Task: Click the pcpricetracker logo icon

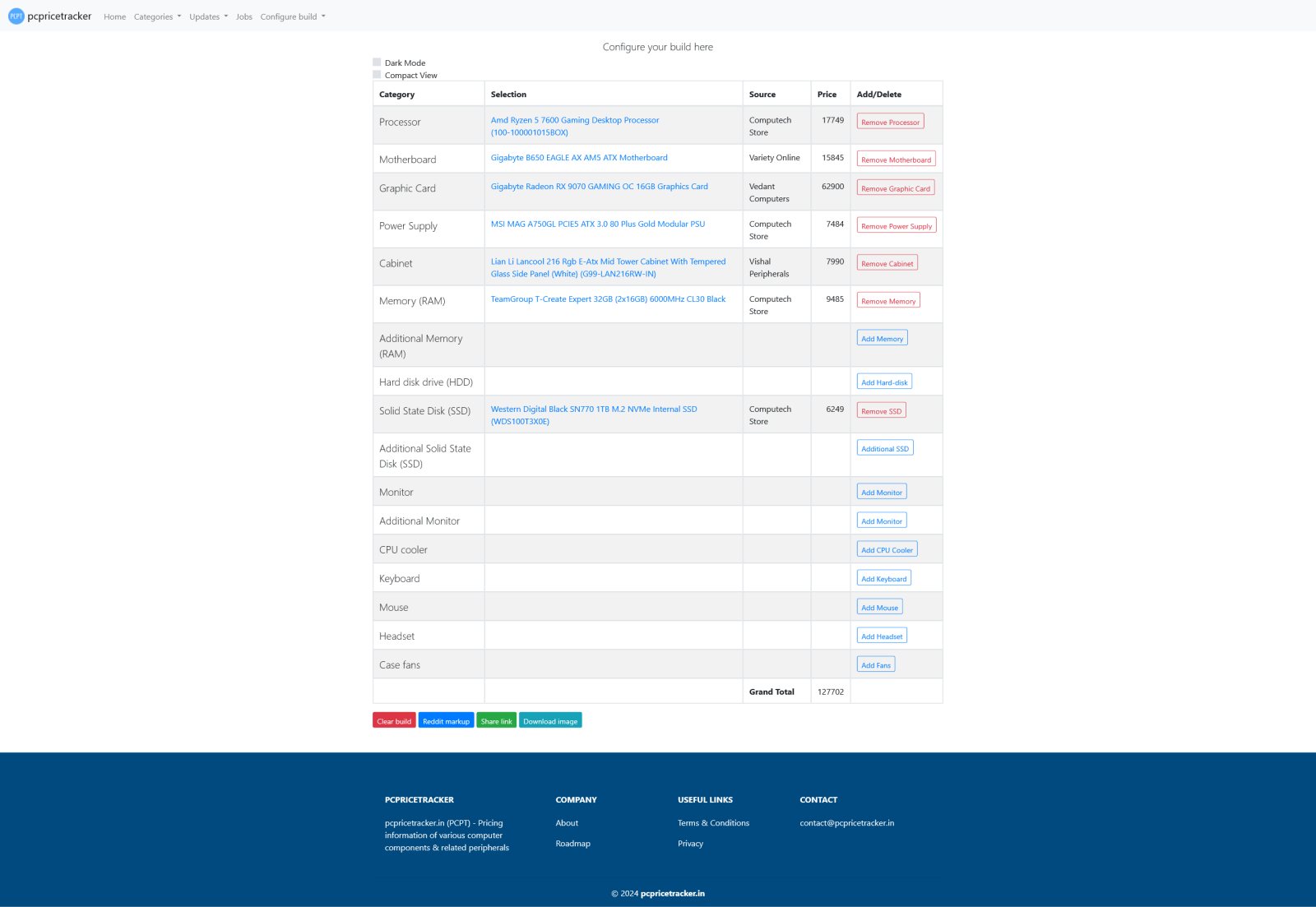Action: [16, 16]
